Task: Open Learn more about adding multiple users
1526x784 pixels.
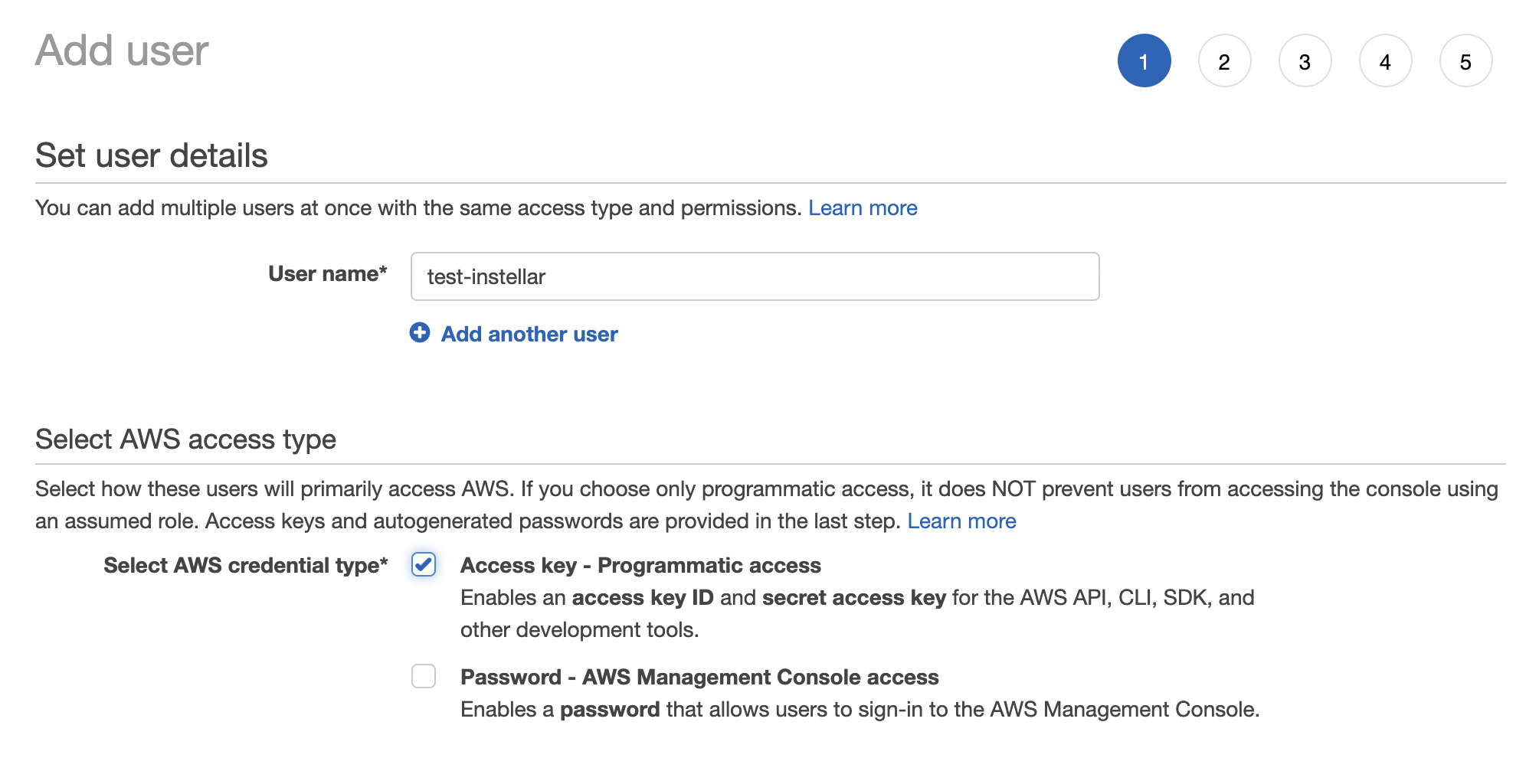Action: [x=863, y=207]
